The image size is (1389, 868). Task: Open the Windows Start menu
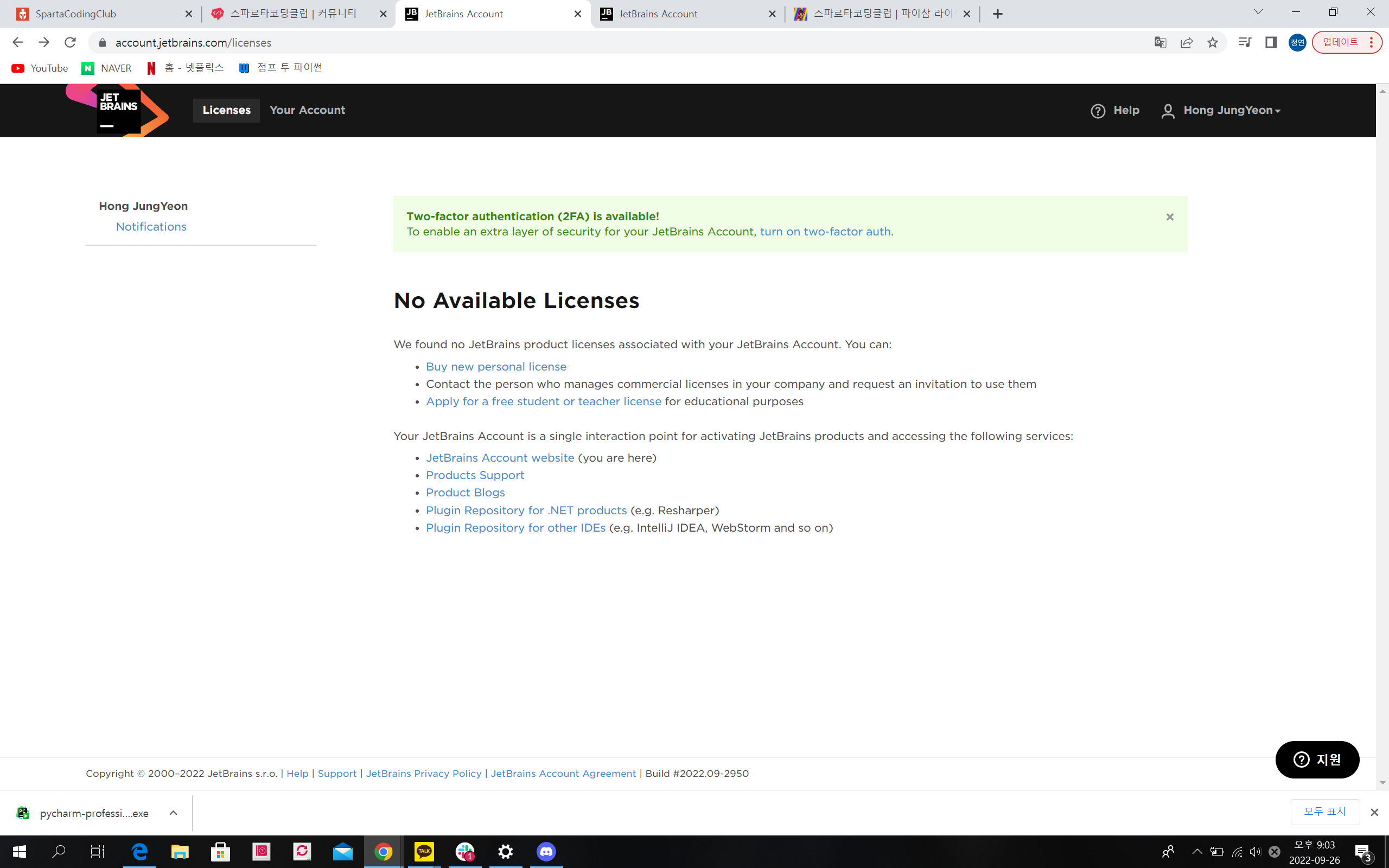click(19, 852)
